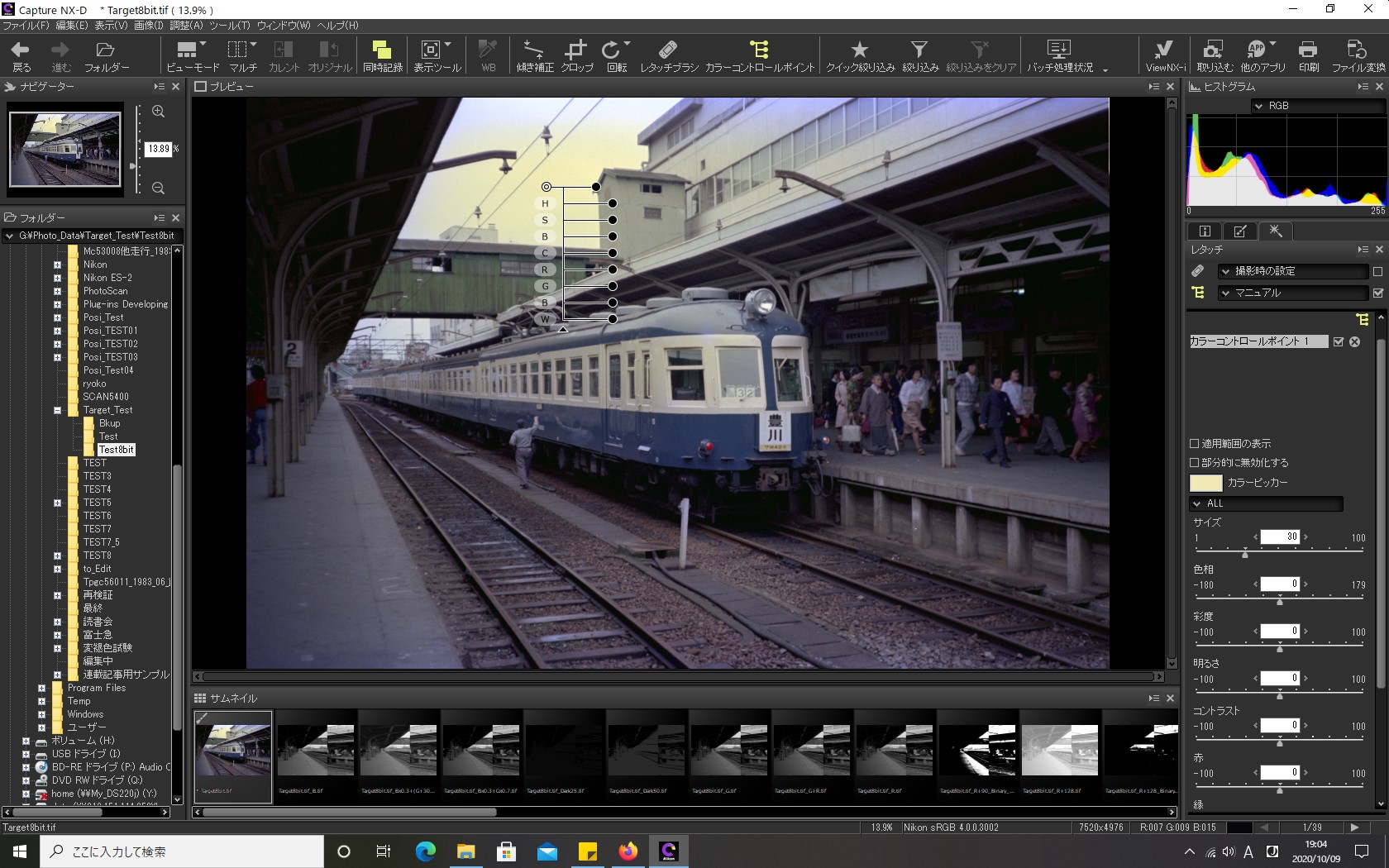Image resolution: width=1389 pixels, height=868 pixels.
Task: Open Firefox from the Windows taskbar
Action: pyautogui.click(x=628, y=851)
